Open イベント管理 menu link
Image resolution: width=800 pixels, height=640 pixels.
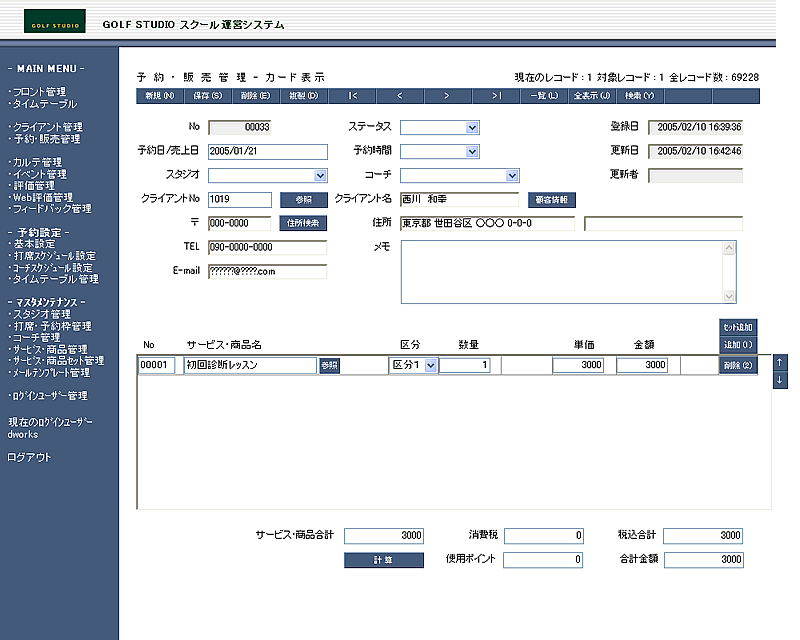pos(39,174)
